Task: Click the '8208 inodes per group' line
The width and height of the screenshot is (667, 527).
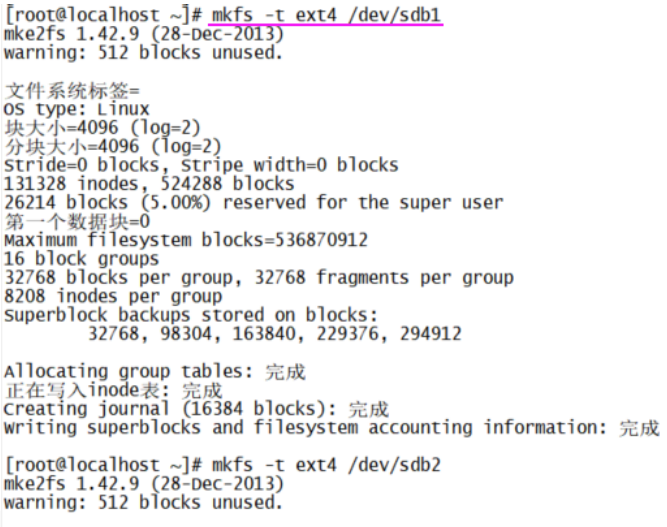Action: [113, 296]
